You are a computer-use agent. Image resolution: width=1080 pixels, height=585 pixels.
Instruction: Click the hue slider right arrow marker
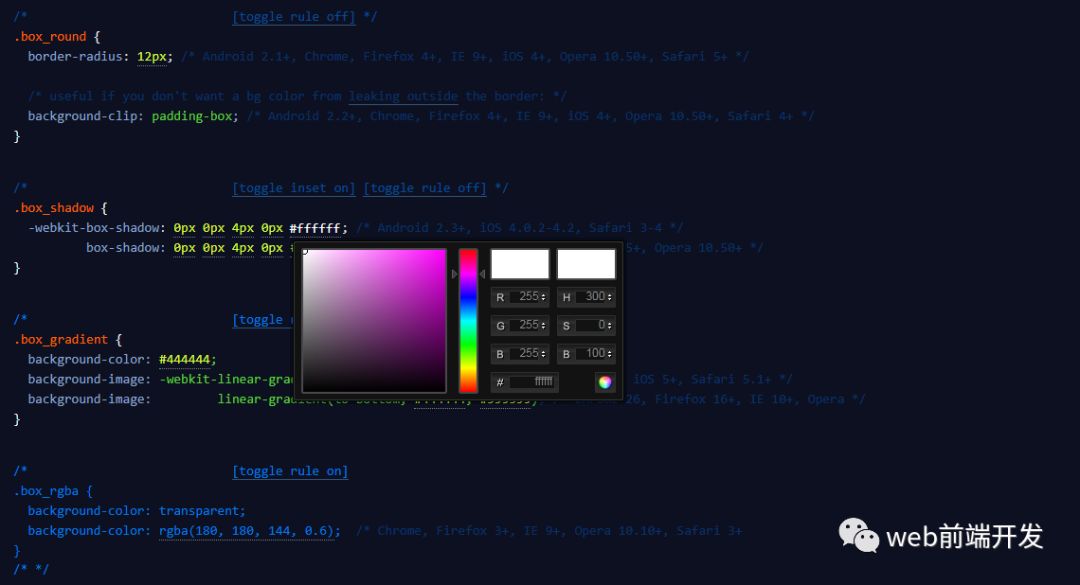click(x=482, y=274)
